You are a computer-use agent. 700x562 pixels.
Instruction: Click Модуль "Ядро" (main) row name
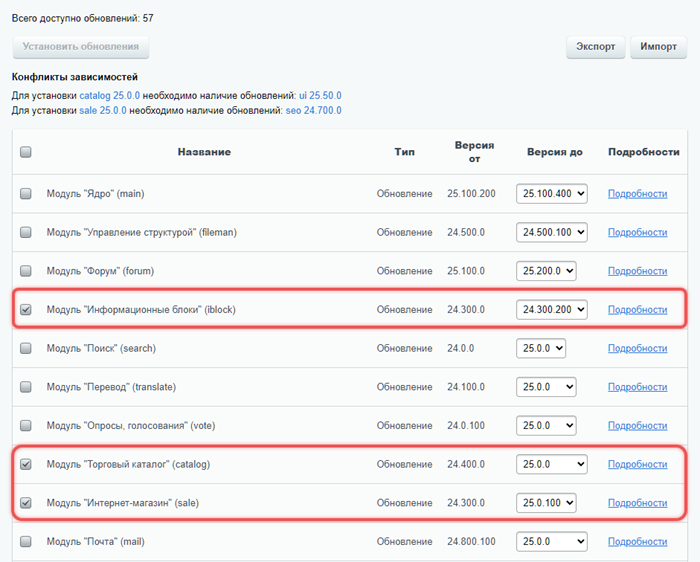[96, 194]
